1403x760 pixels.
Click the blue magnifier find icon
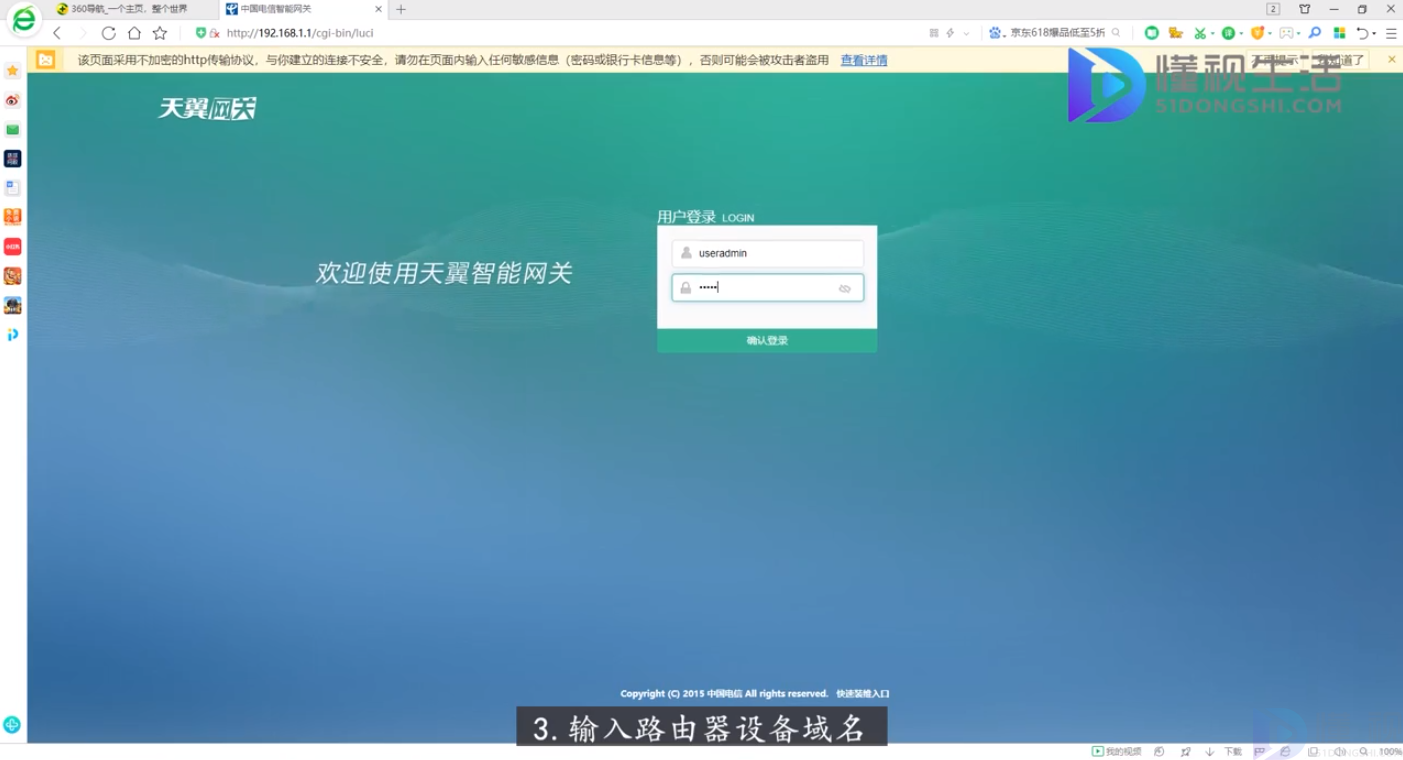click(1315, 33)
